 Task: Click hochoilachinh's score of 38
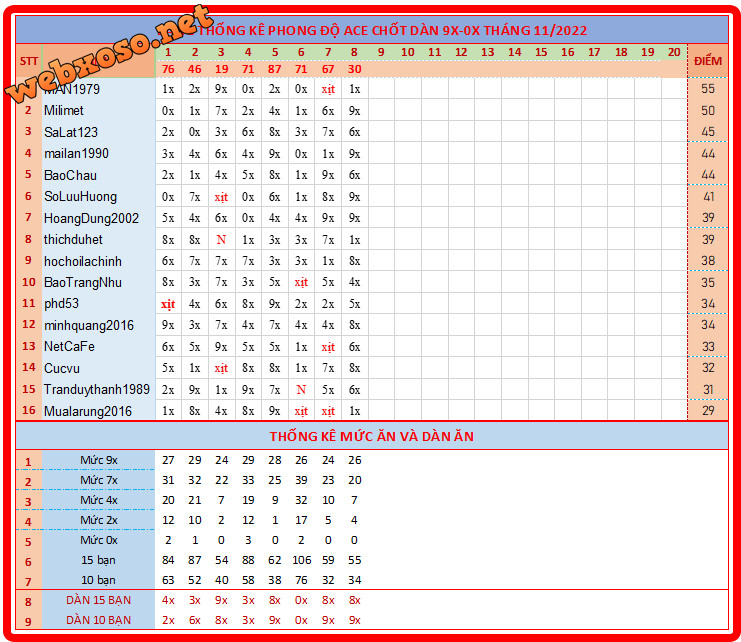point(707,261)
